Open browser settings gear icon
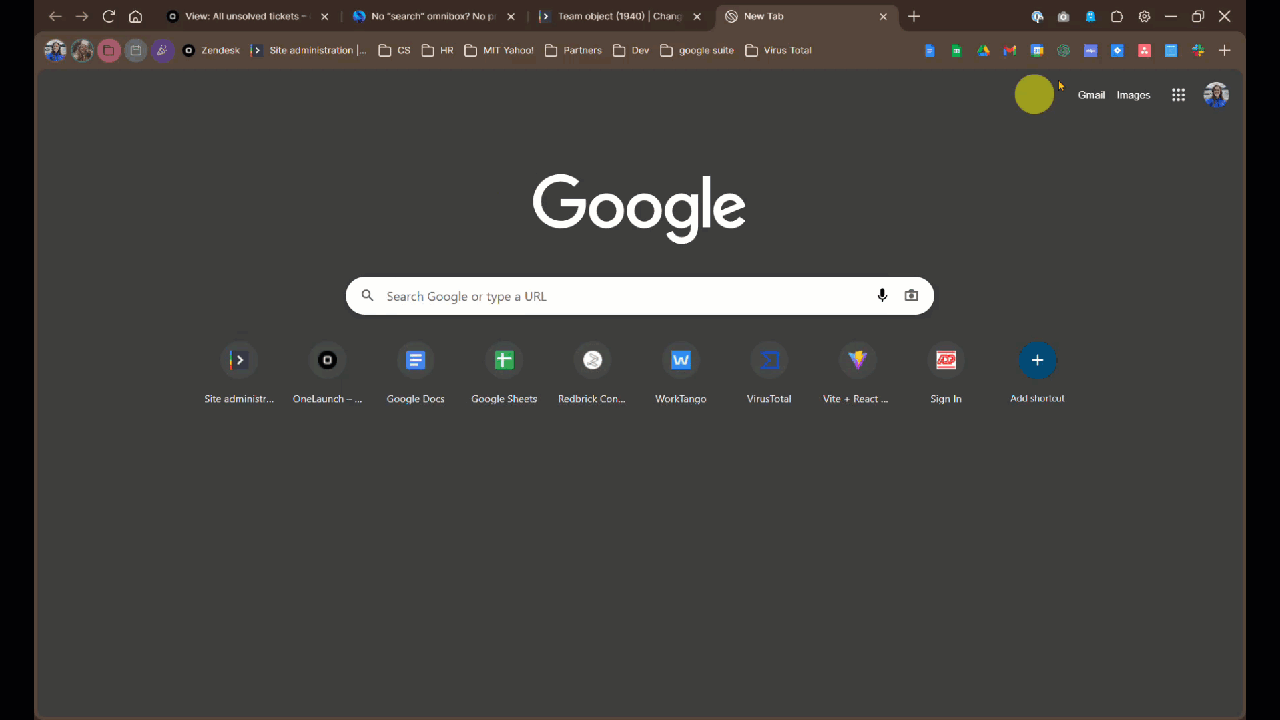The height and width of the screenshot is (720, 1280). 1144,17
